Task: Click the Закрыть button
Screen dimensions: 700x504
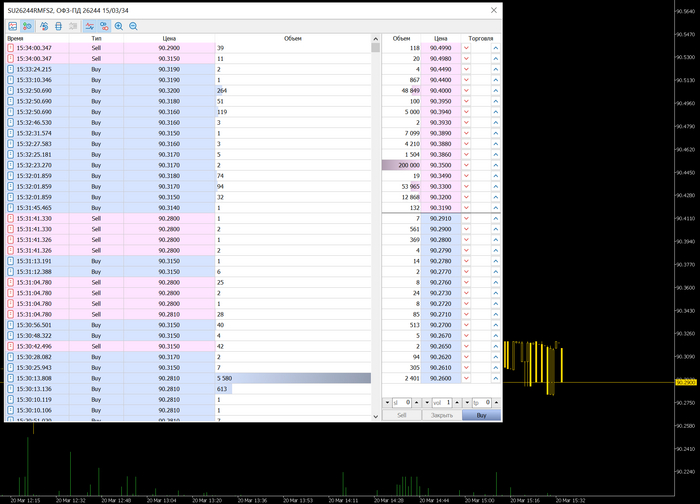Action: click(x=442, y=415)
